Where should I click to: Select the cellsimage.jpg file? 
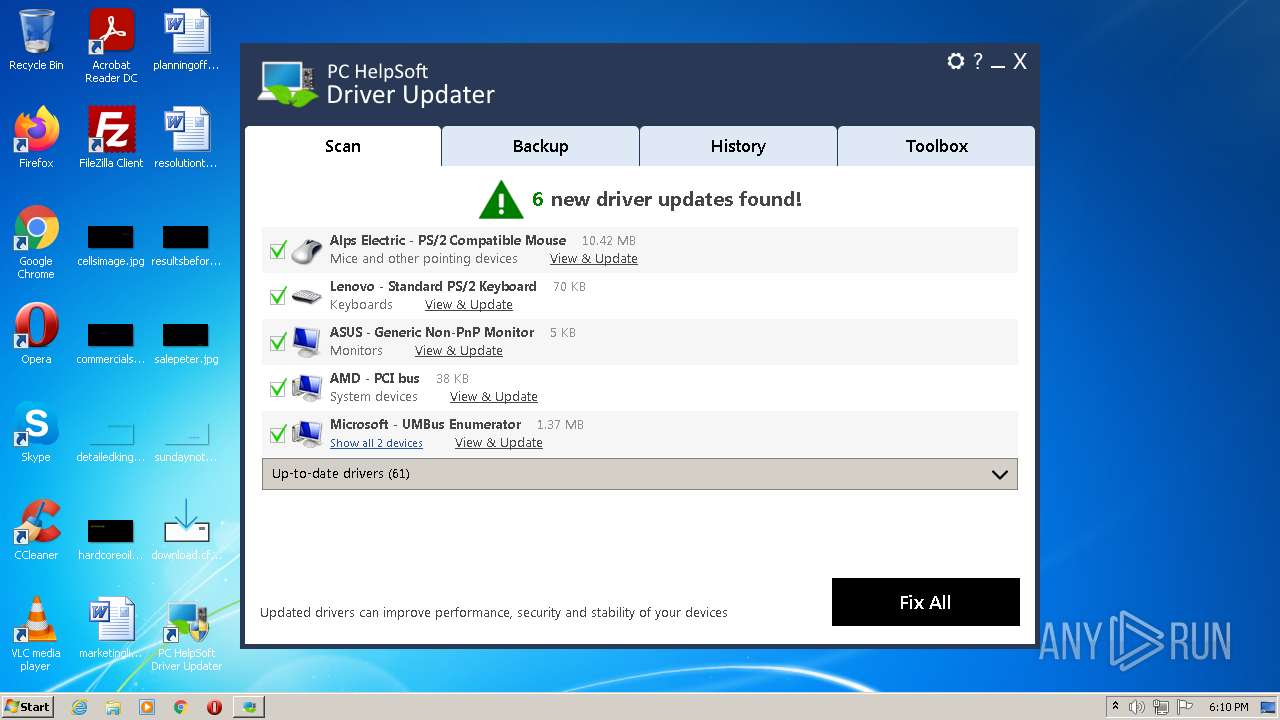tap(111, 246)
